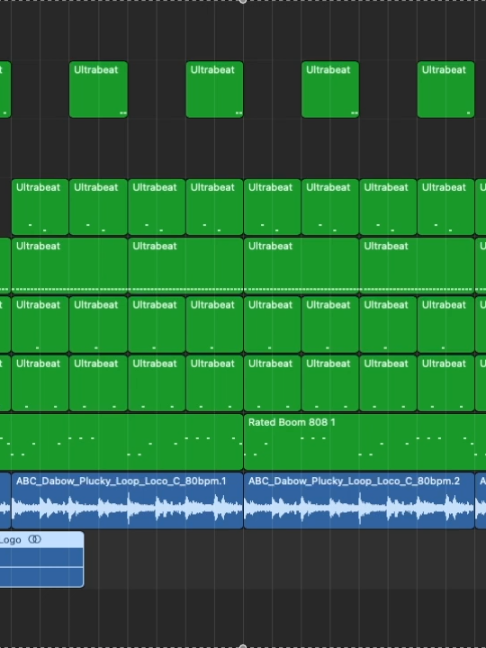This screenshot has height=648, width=486.
Task: Click the lower stereo channel lane of Logo region
Action: tap(42, 577)
